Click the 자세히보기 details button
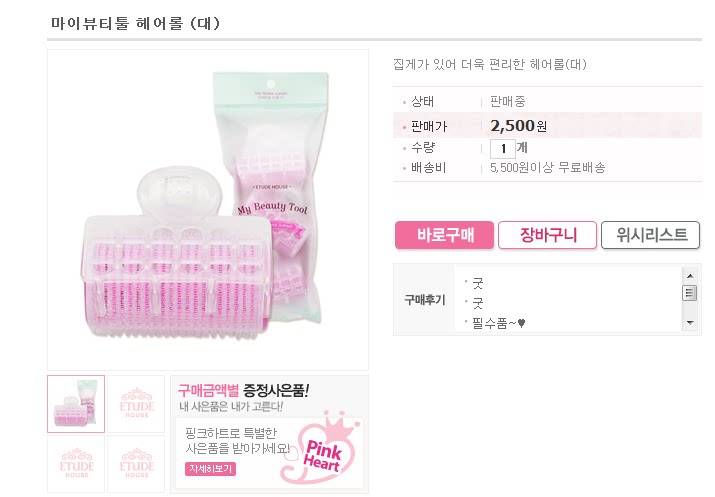This screenshot has width=715, height=497. coord(210,469)
